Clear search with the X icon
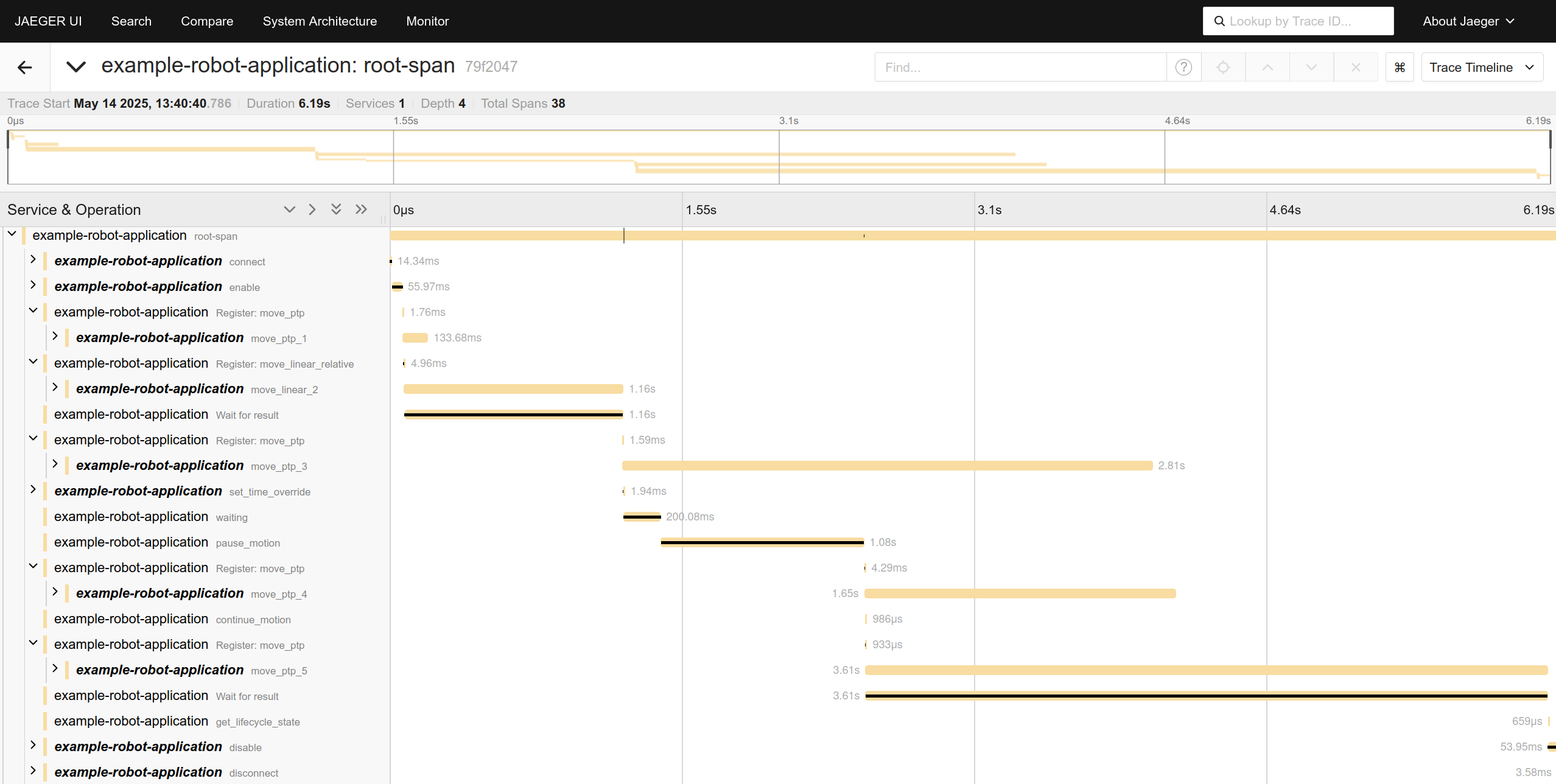The height and width of the screenshot is (784, 1556). tap(1356, 67)
